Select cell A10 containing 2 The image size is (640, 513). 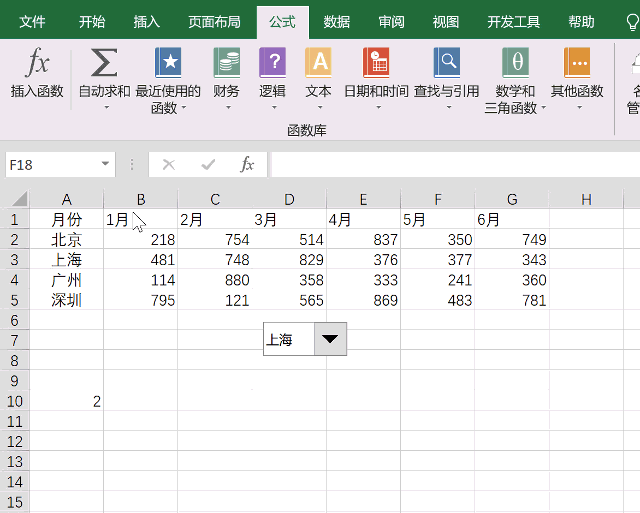(67, 401)
